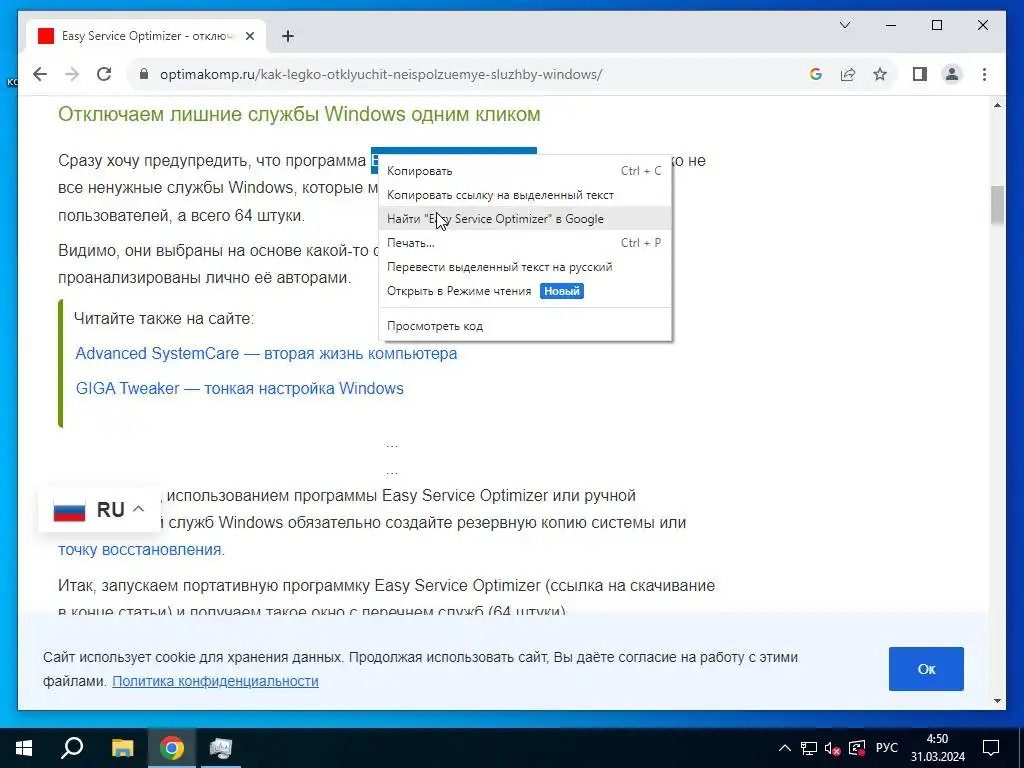The width and height of the screenshot is (1024, 768).
Task: Open Chrome three-dot menu
Action: click(x=984, y=74)
